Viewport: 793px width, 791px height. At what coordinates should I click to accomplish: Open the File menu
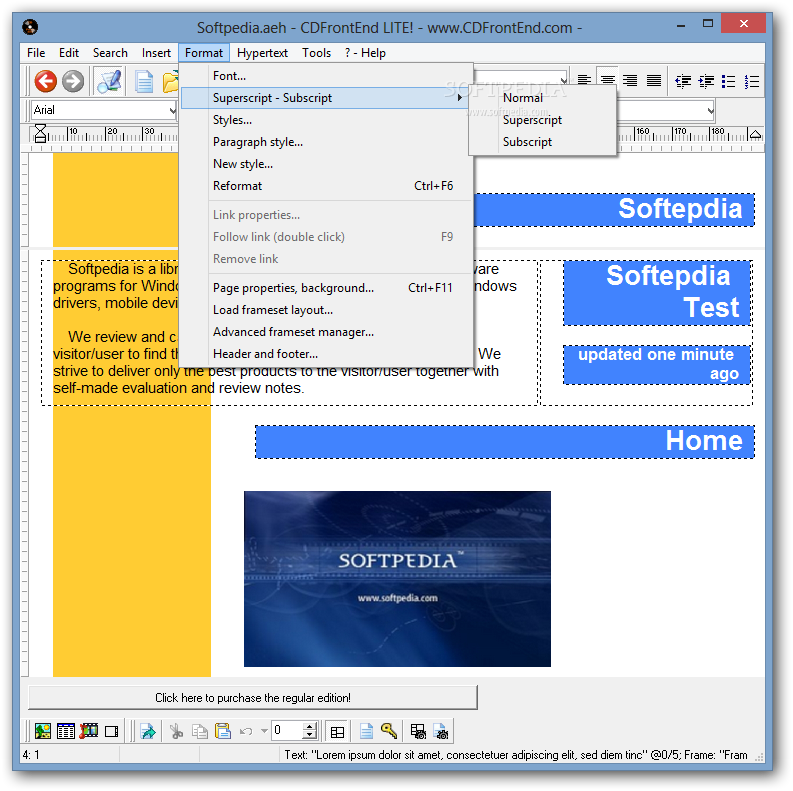coord(36,53)
